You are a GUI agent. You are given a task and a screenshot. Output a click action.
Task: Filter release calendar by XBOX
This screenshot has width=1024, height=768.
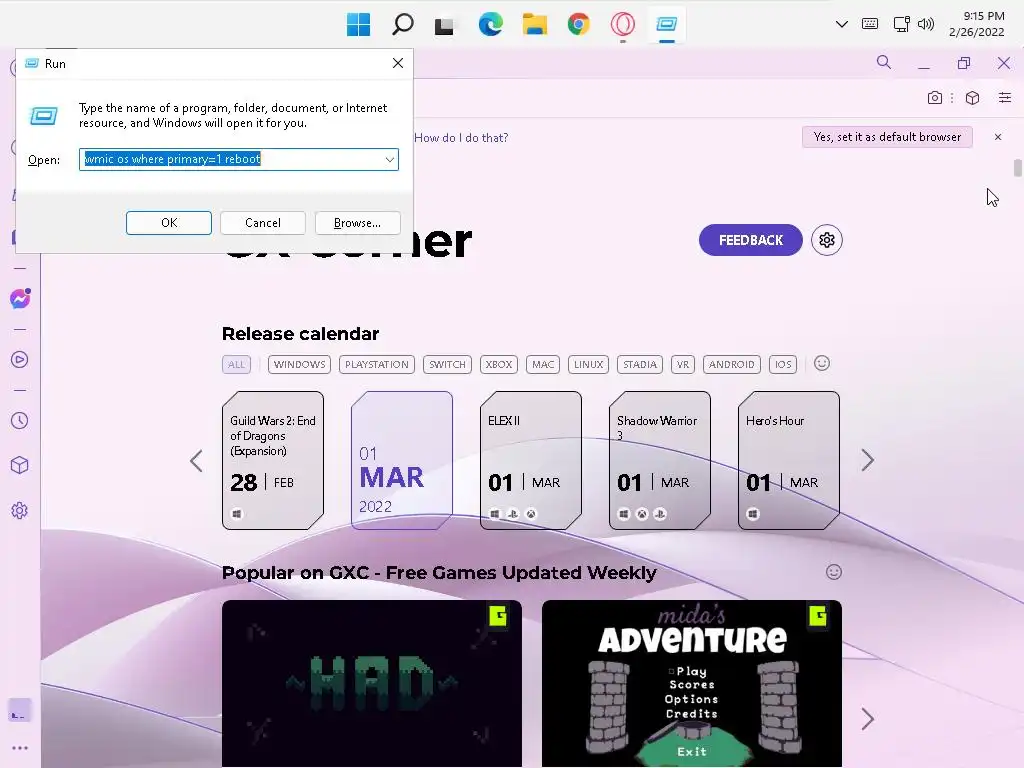click(499, 364)
